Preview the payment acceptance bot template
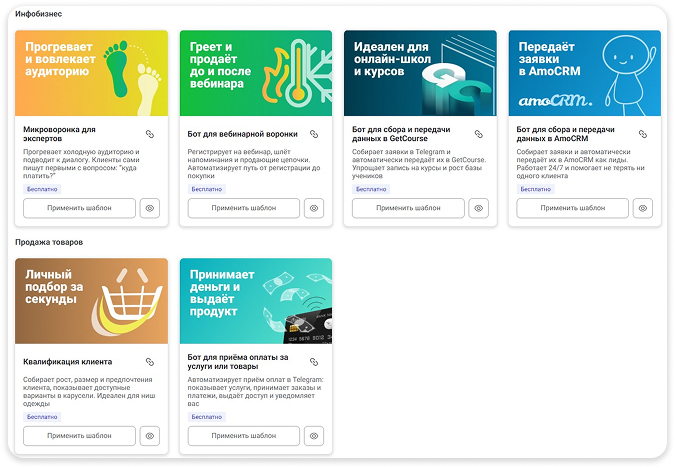The image size is (675, 468). tap(314, 436)
